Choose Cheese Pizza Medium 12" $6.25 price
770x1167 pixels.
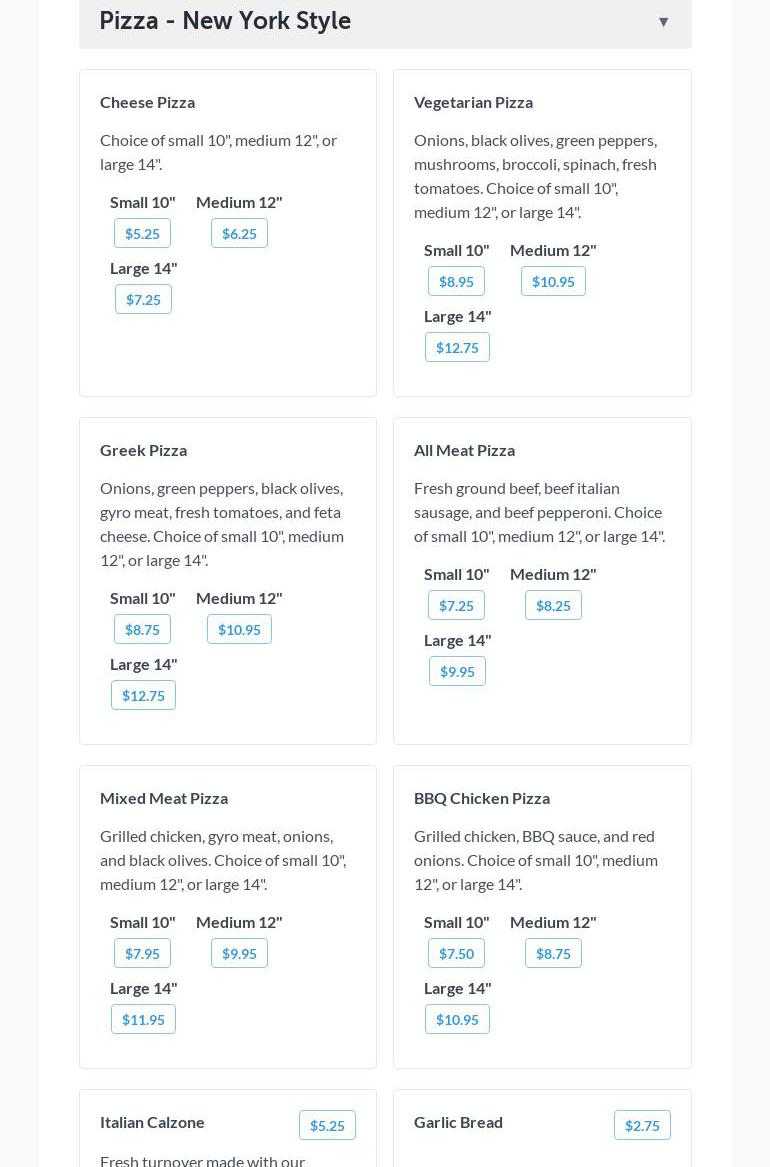239,233
